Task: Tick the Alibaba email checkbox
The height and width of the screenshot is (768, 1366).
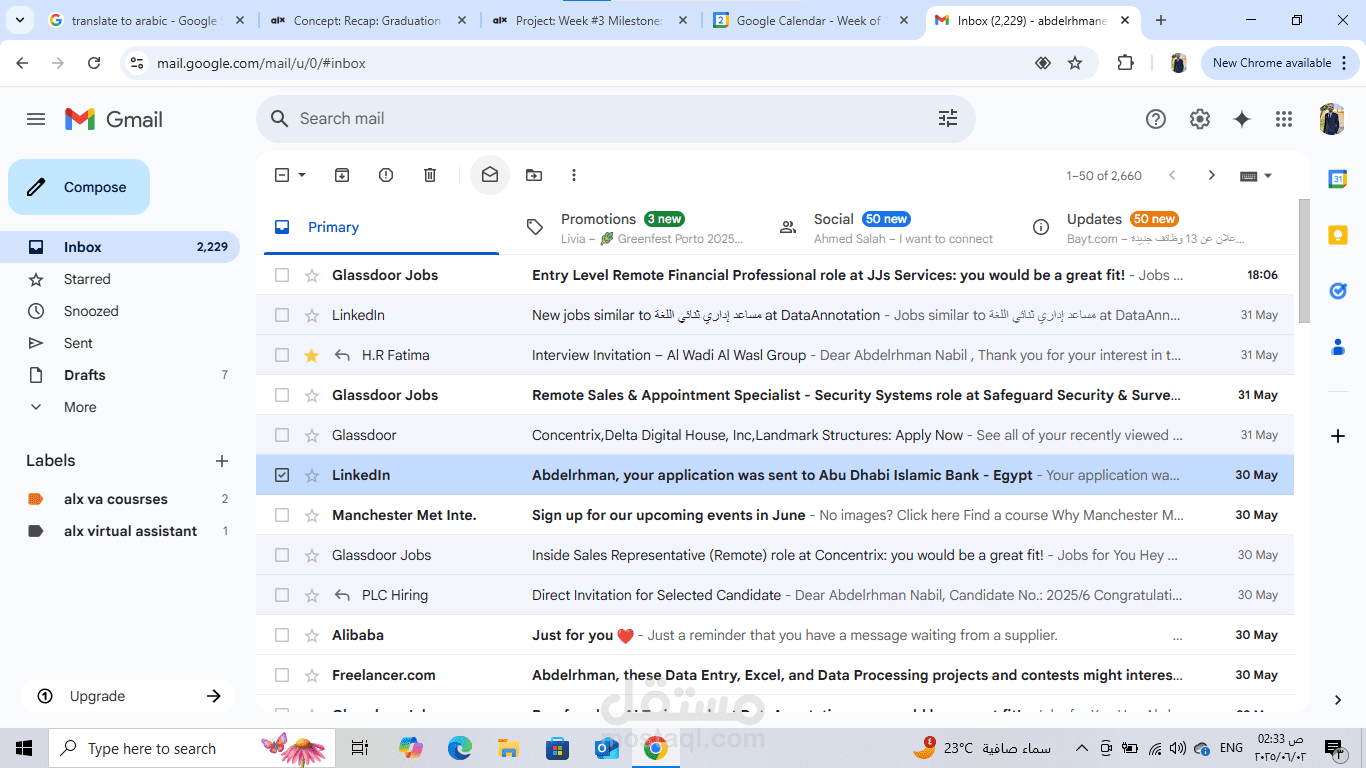Action: [282, 635]
